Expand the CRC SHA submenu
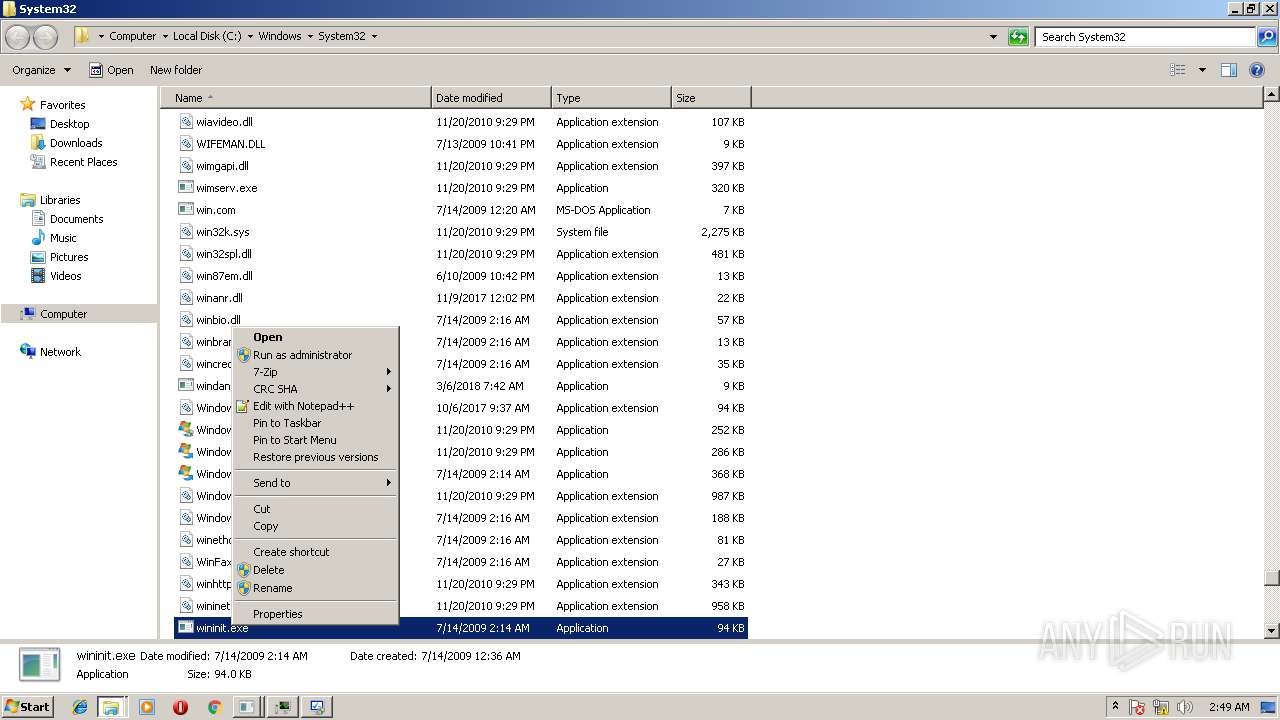 [316, 389]
